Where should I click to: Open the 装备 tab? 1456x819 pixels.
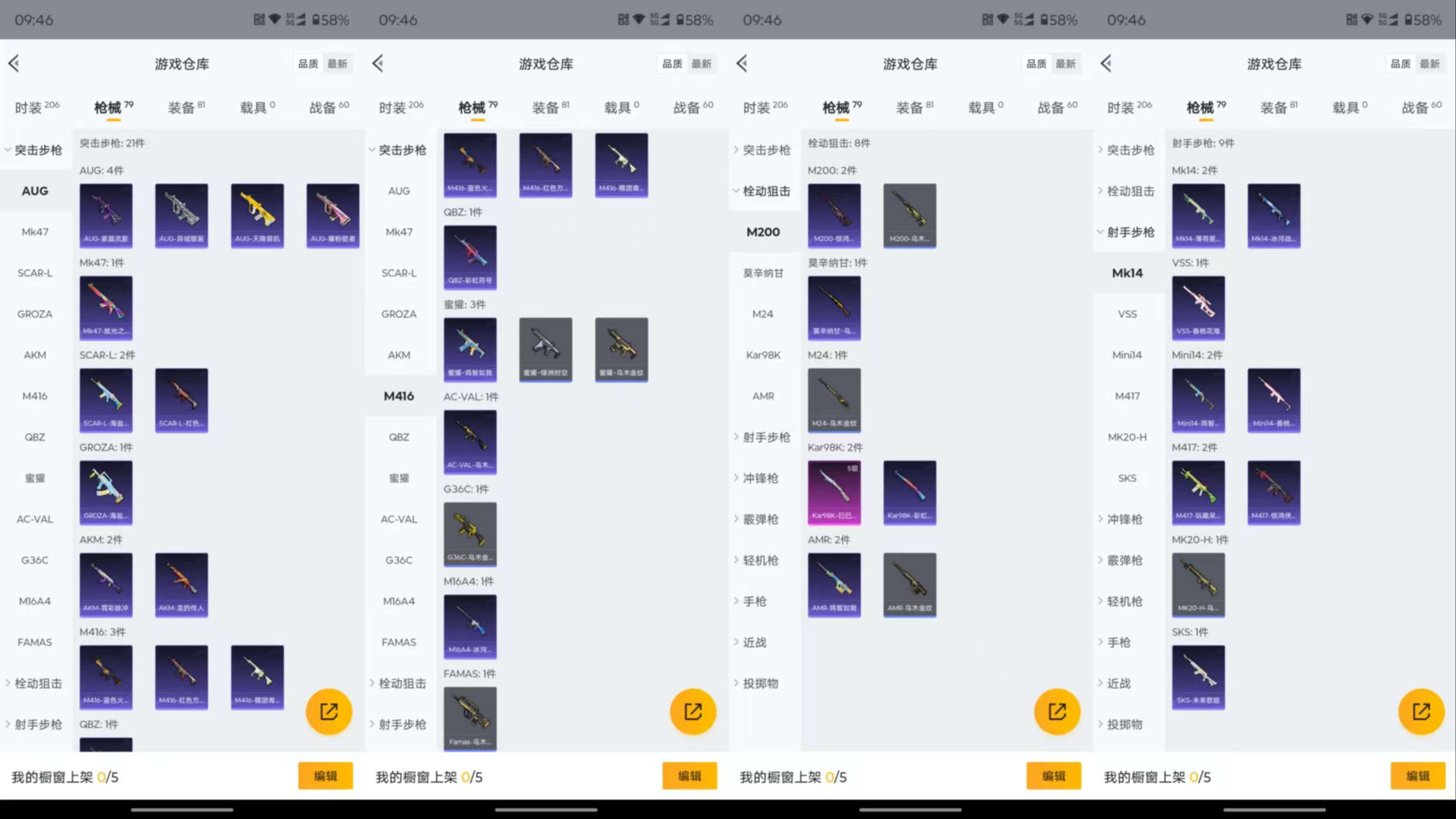[x=182, y=107]
